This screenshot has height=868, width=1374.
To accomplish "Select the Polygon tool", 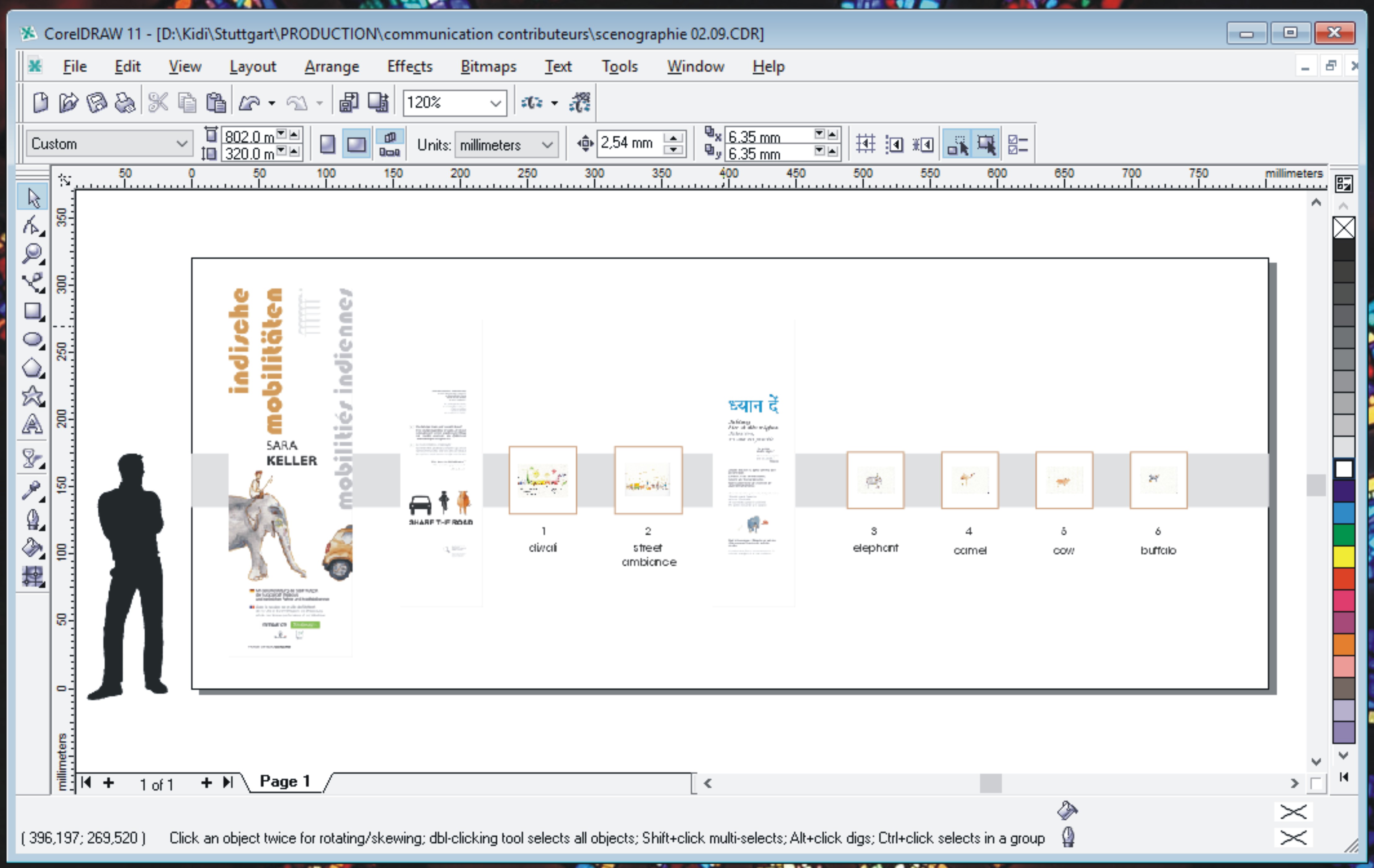I will click(33, 368).
